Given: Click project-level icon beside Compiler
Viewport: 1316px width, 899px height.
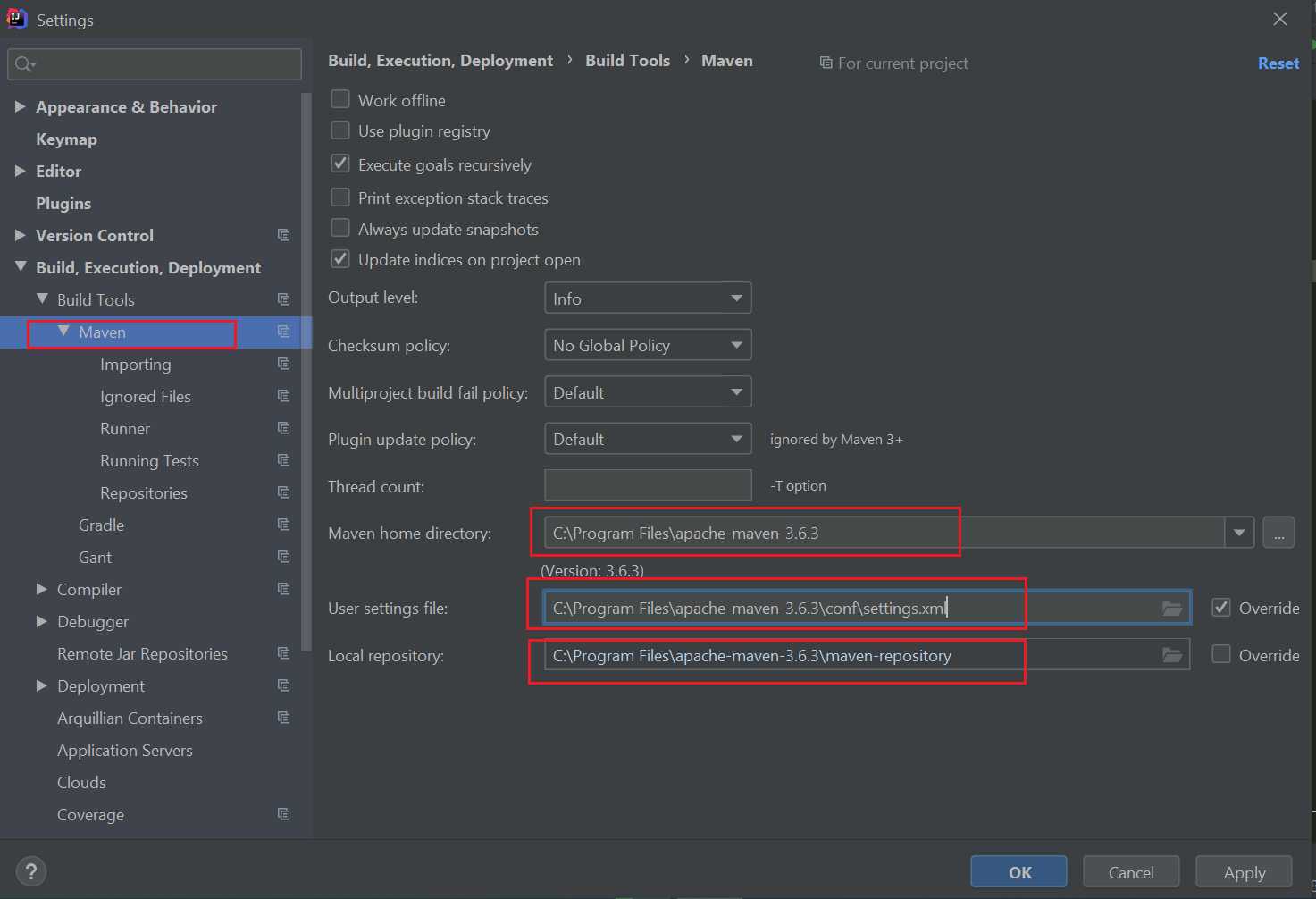Looking at the screenshot, I should pyautogui.click(x=284, y=589).
